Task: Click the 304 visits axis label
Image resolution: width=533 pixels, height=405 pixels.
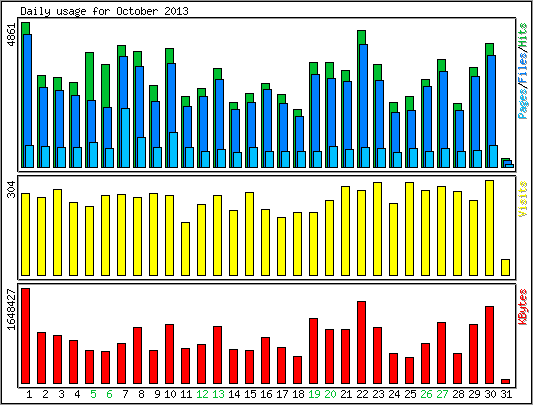Action: click(x=12, y=189)
